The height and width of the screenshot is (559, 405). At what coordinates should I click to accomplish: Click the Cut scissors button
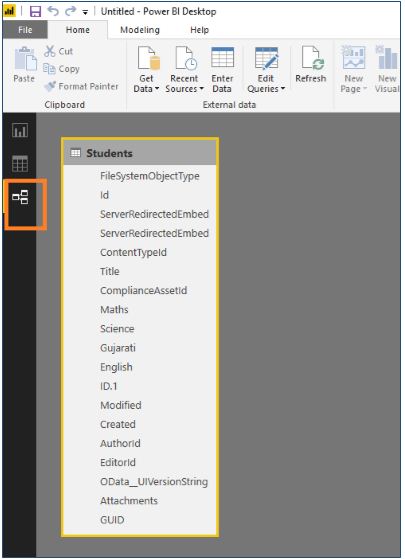59,51
